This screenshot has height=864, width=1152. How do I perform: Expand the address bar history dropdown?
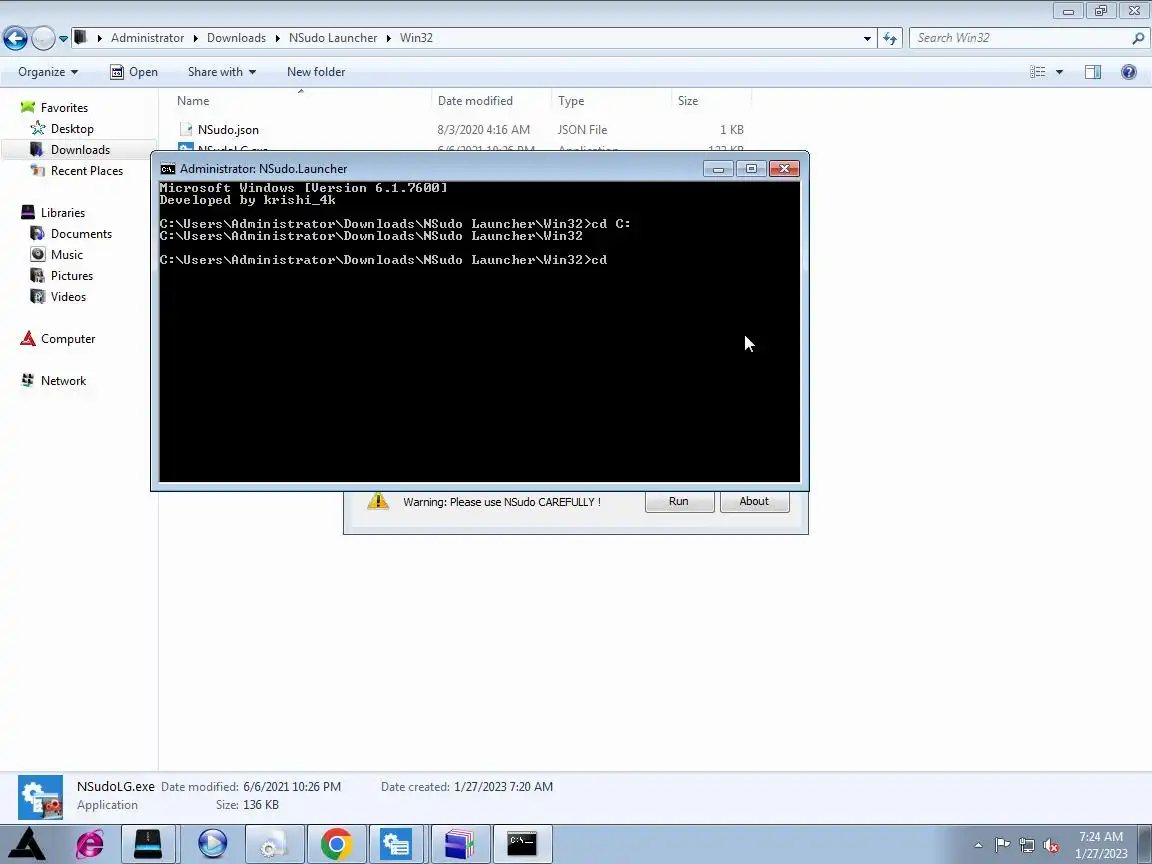point(867,38)
